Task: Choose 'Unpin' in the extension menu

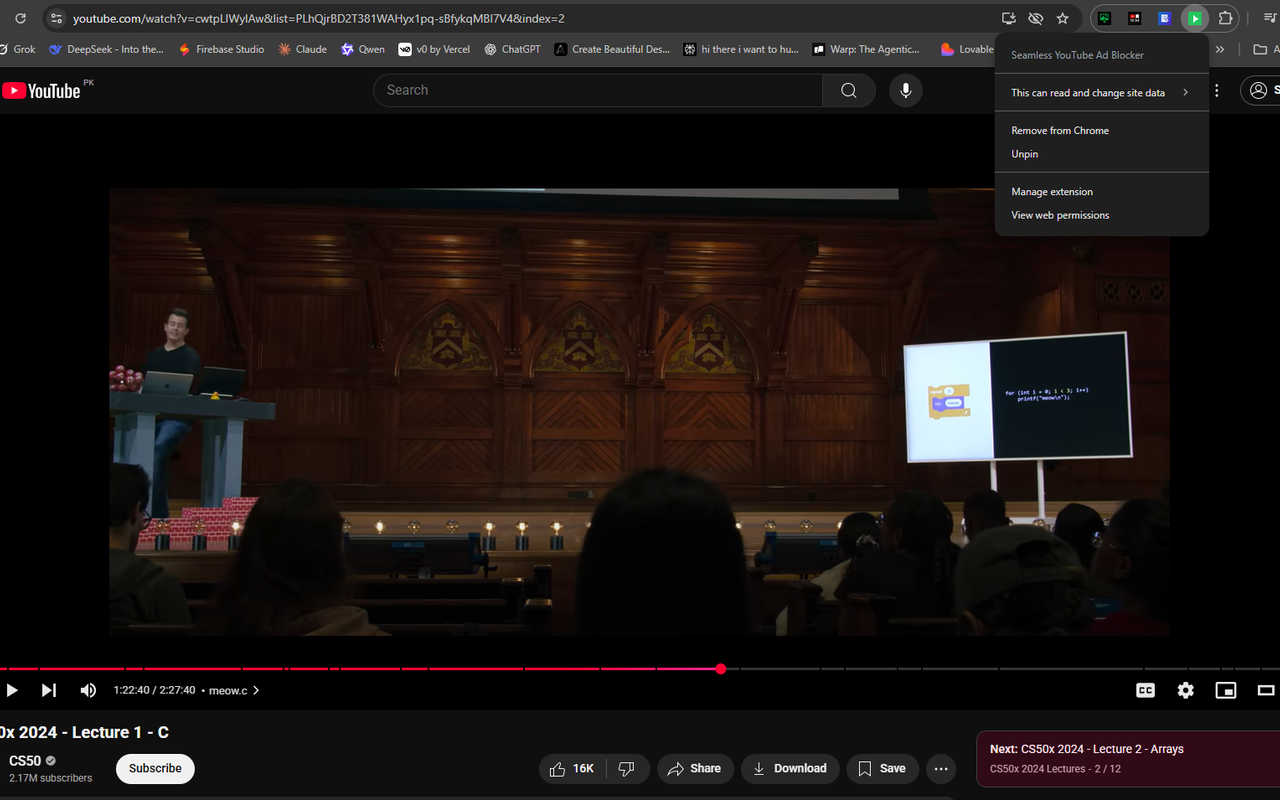Action: click(x=1024, y=153)
